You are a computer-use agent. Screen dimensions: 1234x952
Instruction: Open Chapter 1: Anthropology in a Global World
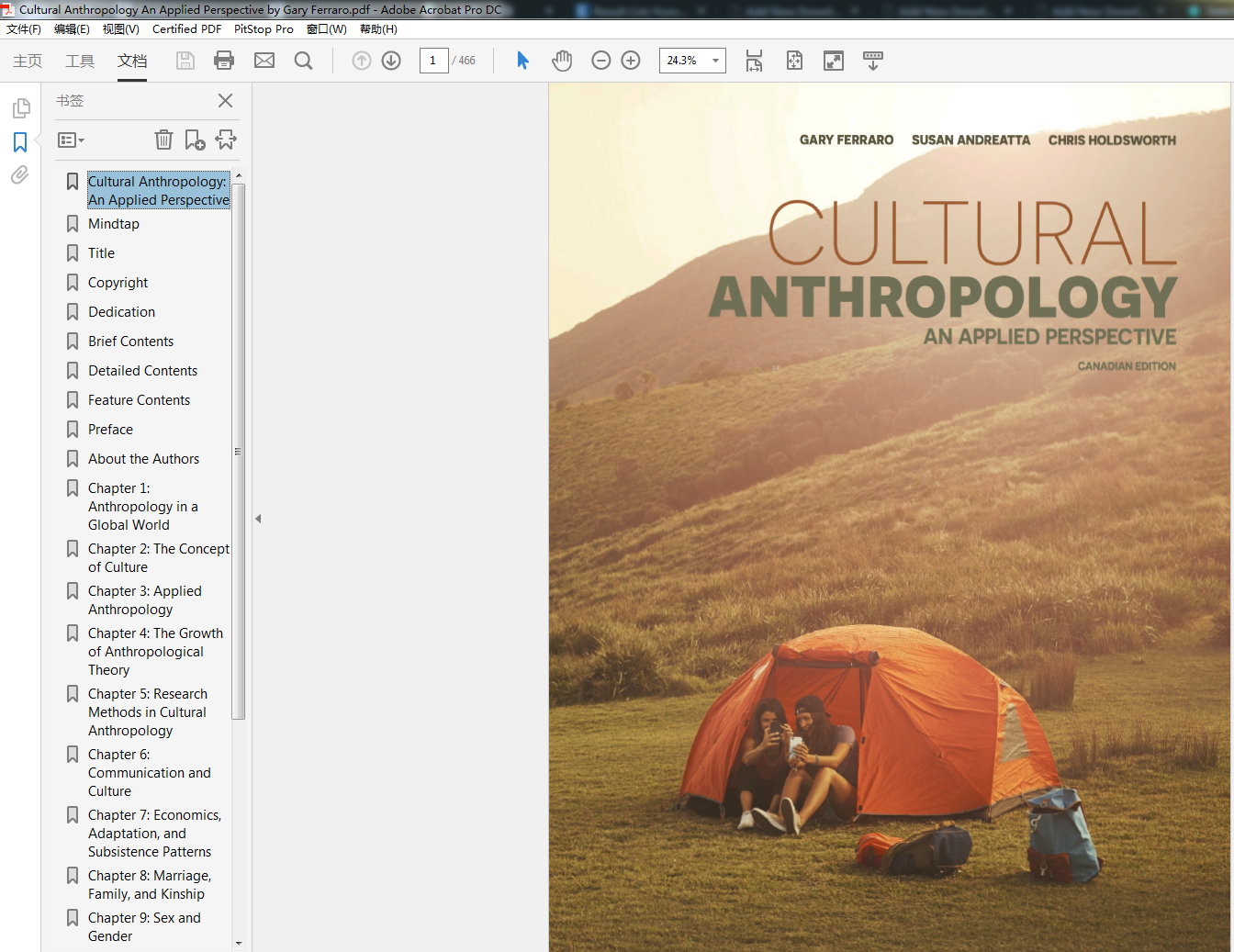pos(142,507)
